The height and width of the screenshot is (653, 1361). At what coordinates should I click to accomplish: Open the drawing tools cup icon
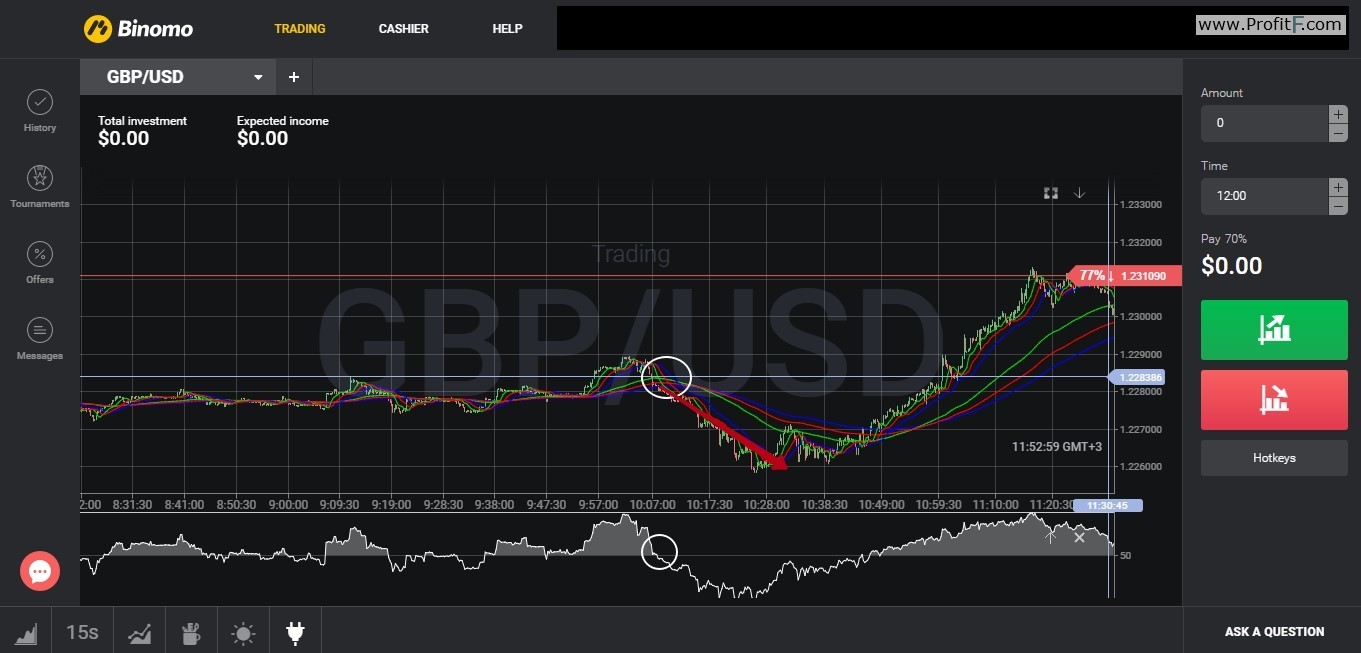191,632
